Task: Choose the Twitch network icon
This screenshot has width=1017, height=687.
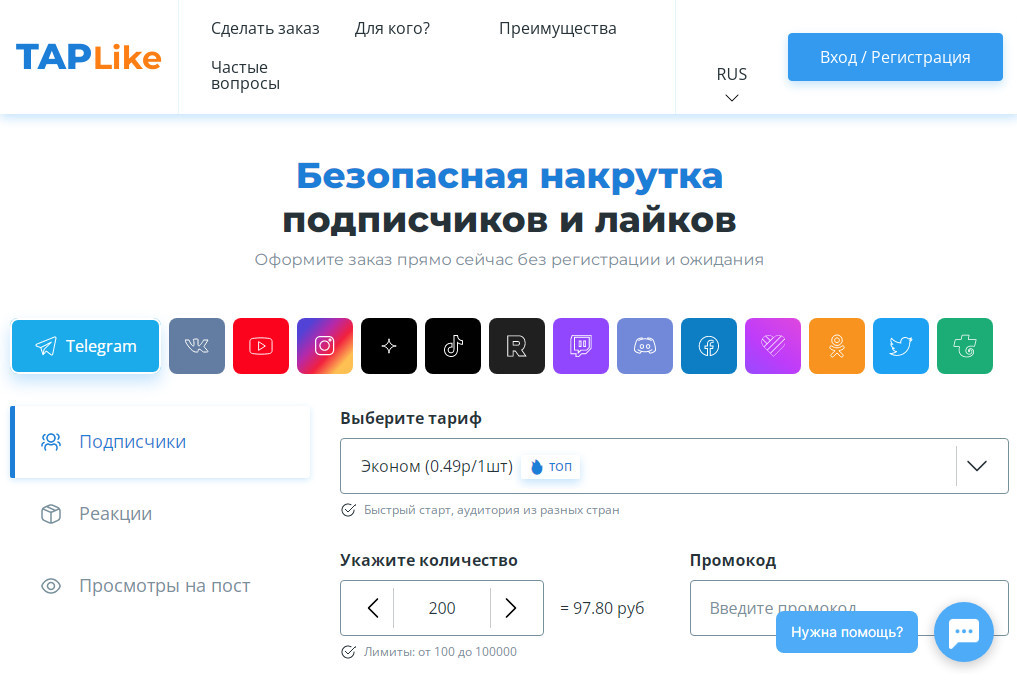Action: tap(581, 346)
